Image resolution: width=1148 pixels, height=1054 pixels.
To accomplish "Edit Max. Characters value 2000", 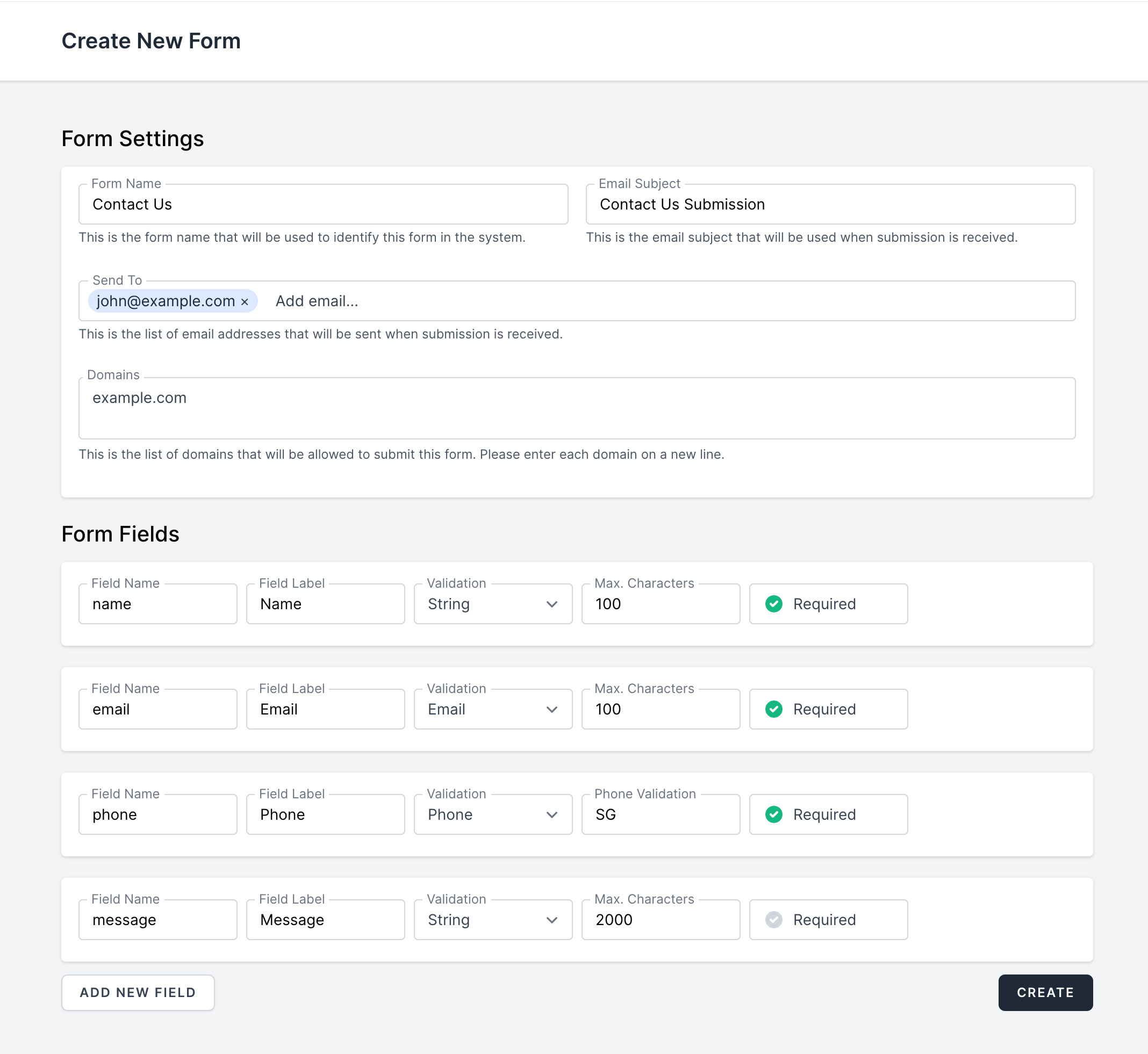I will [x=660, y=919].
